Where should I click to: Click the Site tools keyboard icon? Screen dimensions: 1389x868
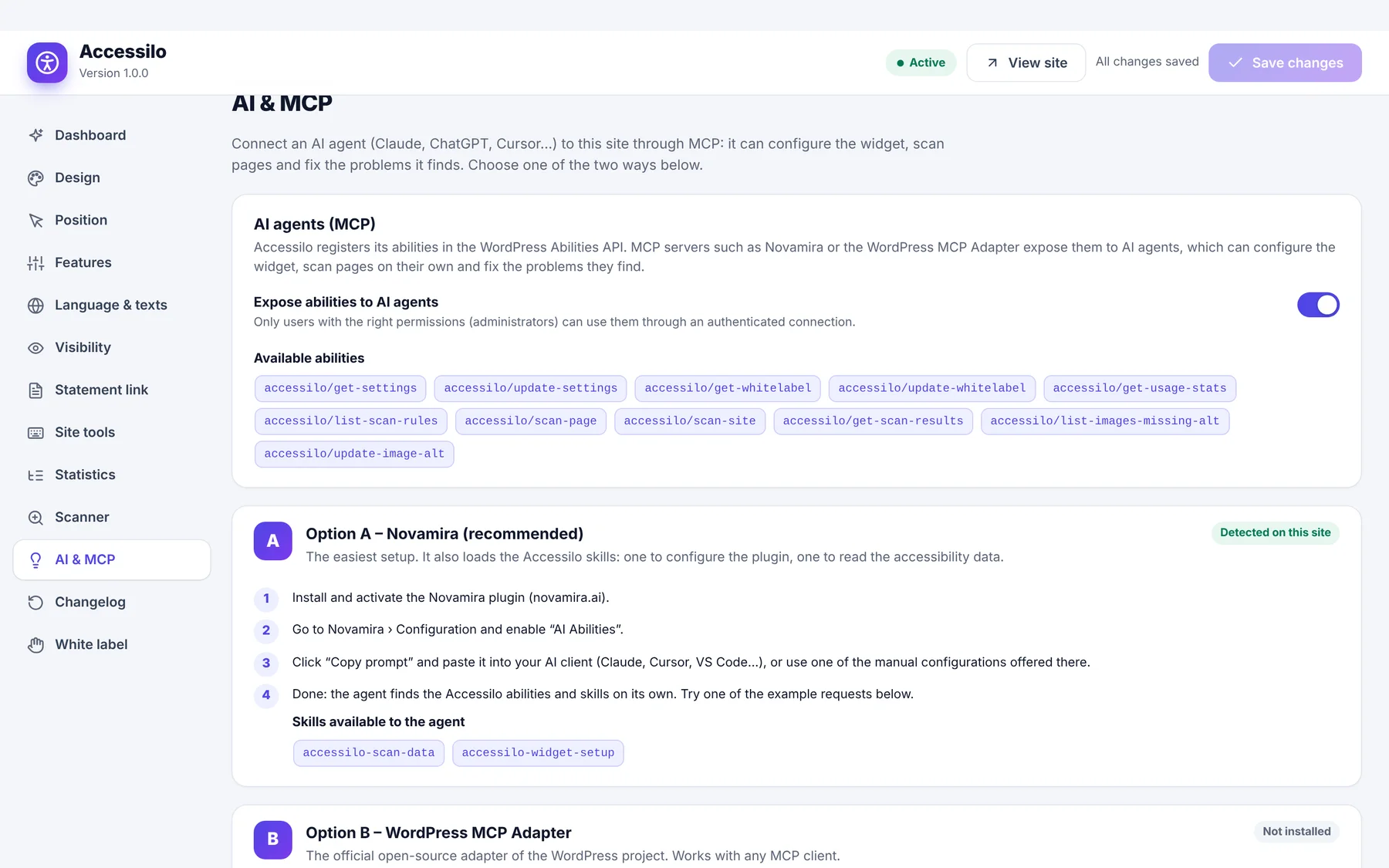[35, 432]
